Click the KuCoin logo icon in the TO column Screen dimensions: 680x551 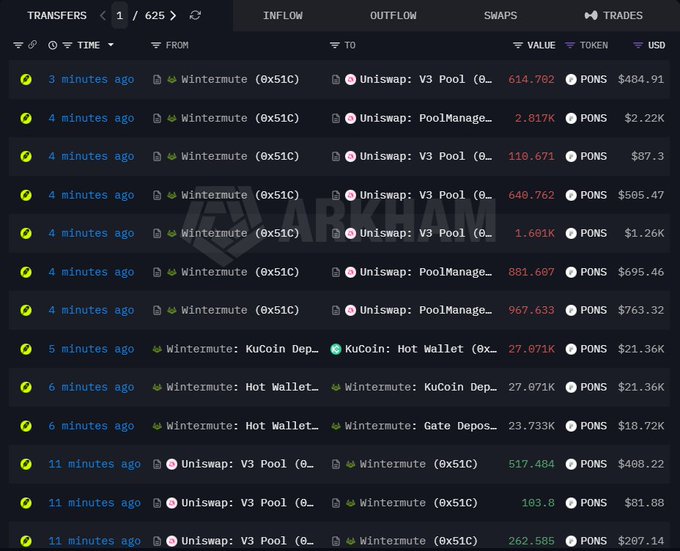tap(336, 349)
